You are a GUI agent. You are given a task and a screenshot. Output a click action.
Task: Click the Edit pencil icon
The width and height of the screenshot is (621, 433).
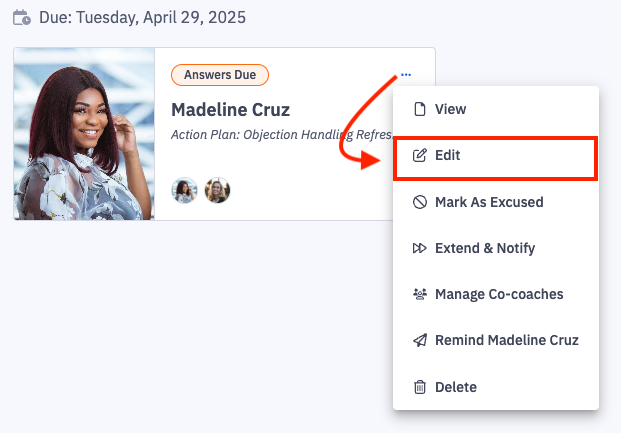click(420, 156)
